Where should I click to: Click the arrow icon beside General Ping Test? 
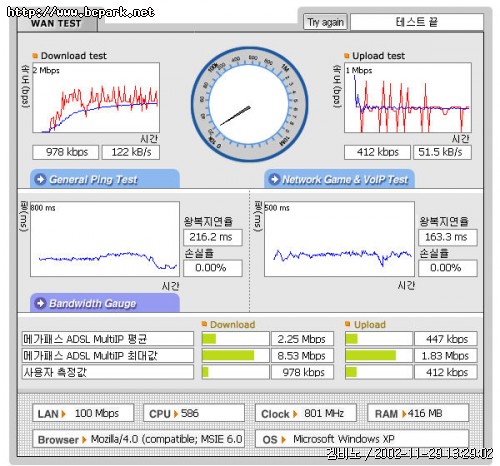pyautogui.click(x=40, y=179)
